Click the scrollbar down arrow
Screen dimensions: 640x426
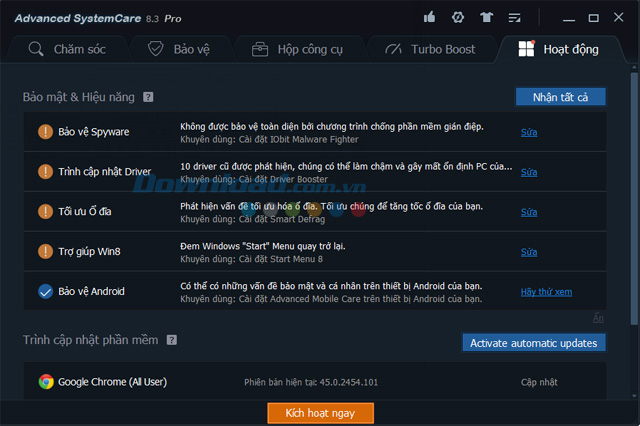pyautogui.click(x=634, y=395)
